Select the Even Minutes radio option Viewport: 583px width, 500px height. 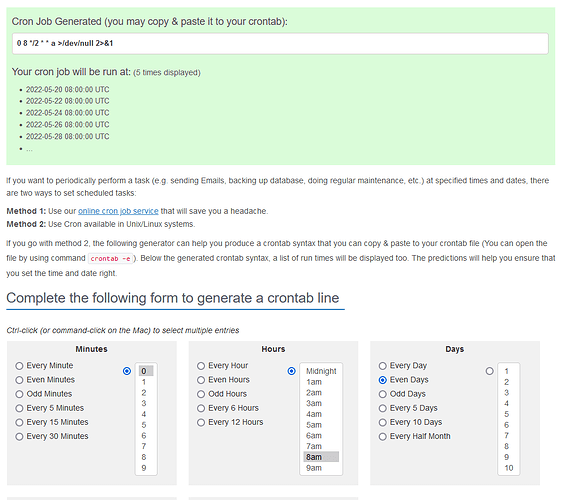(19, 380)
